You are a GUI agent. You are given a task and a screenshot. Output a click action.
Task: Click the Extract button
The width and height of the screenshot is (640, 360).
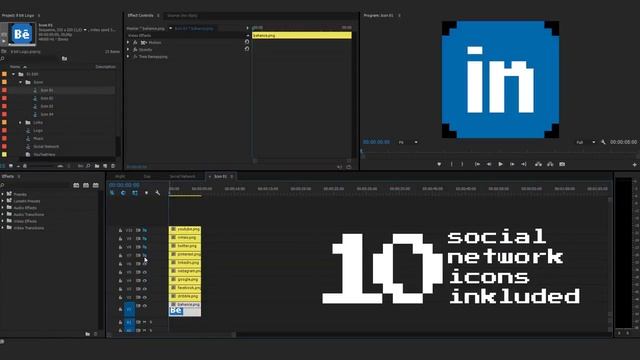point(550,164)
